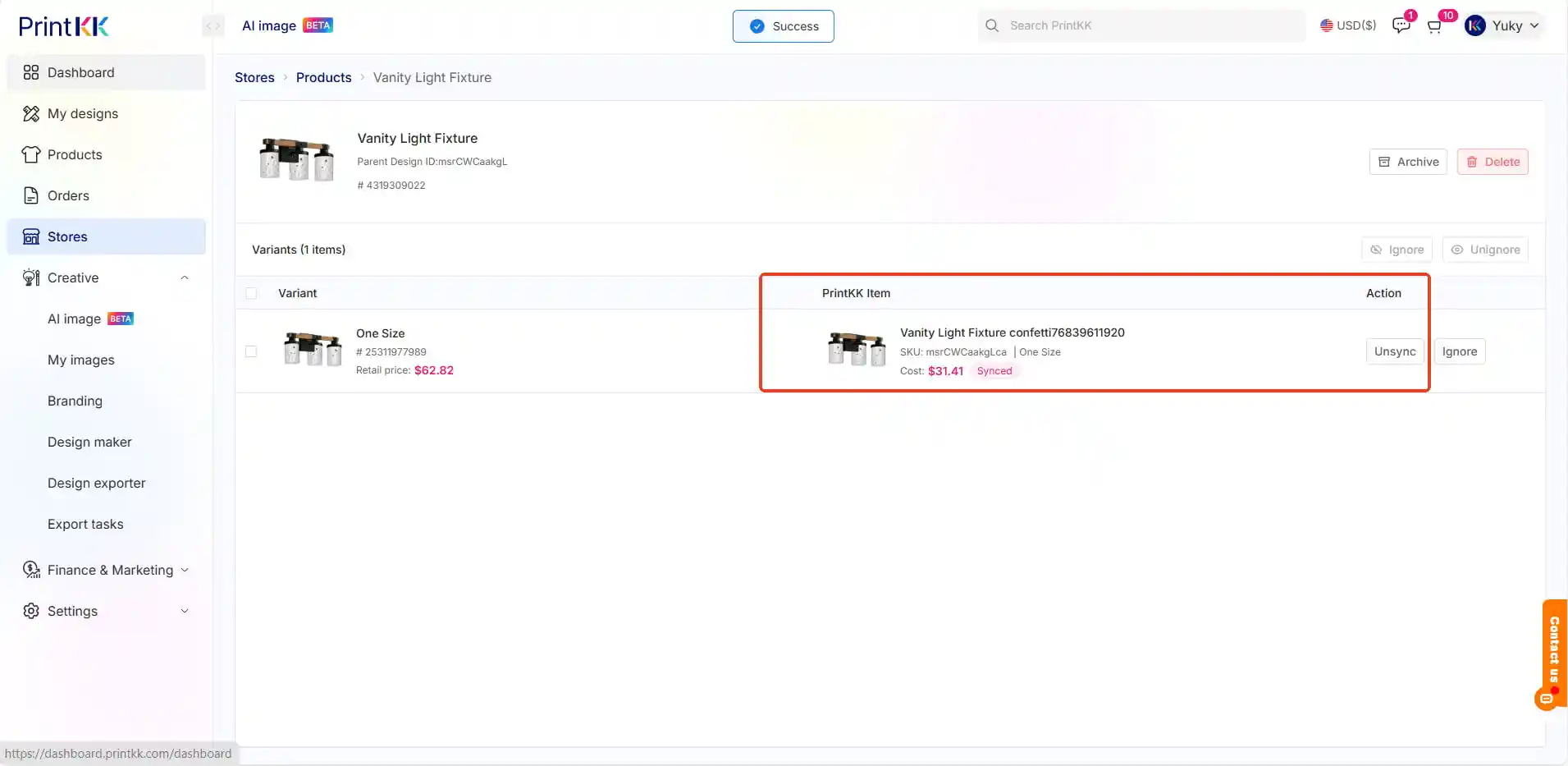
Task: Click Vanity Light Fixture header thumbnail
Action: pos(297,160)
